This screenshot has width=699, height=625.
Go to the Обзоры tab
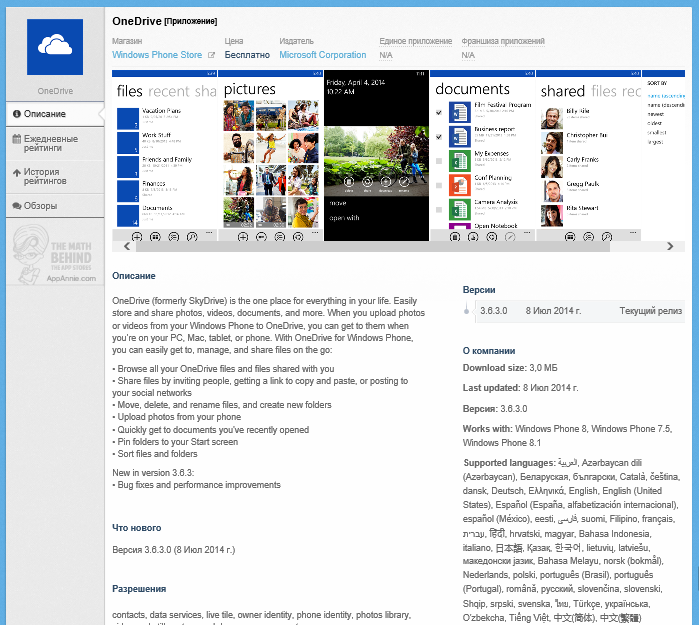(x=55, y=206)
